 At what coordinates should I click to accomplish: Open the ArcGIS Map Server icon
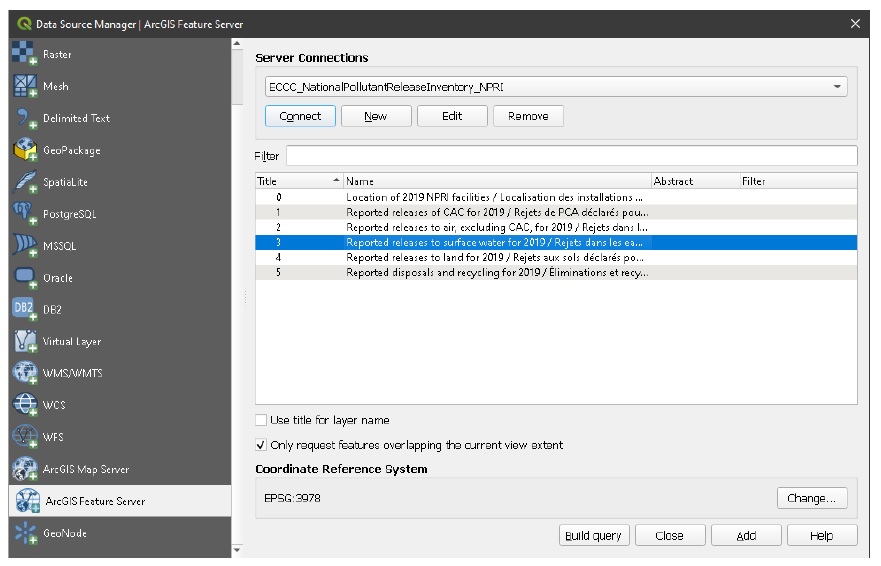pos(24,469)
